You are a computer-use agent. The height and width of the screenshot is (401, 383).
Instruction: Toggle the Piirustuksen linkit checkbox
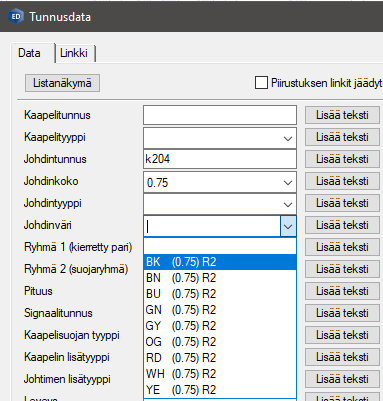pos(261,83)
